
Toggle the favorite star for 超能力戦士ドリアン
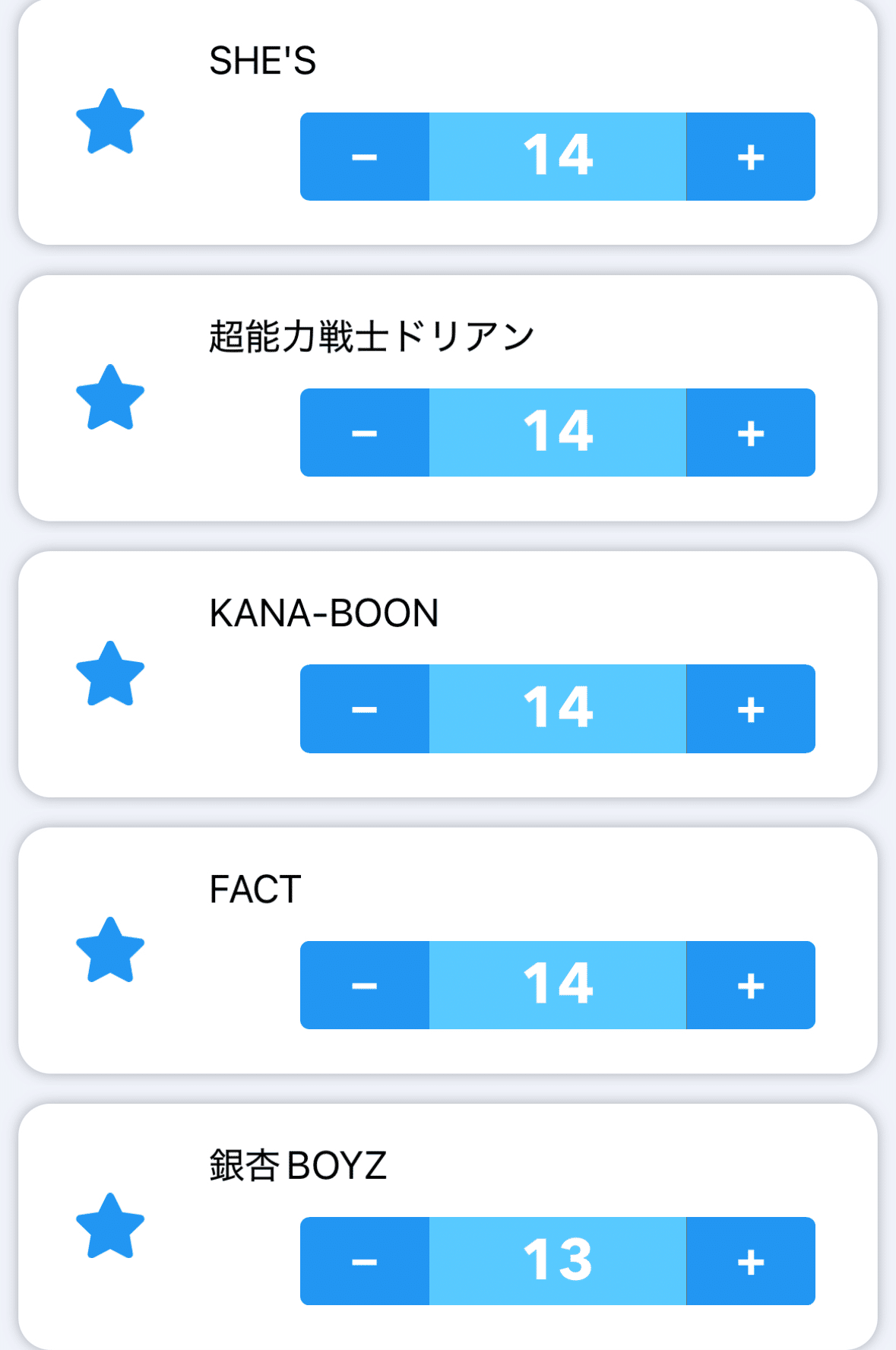click(x=110, y=398)
